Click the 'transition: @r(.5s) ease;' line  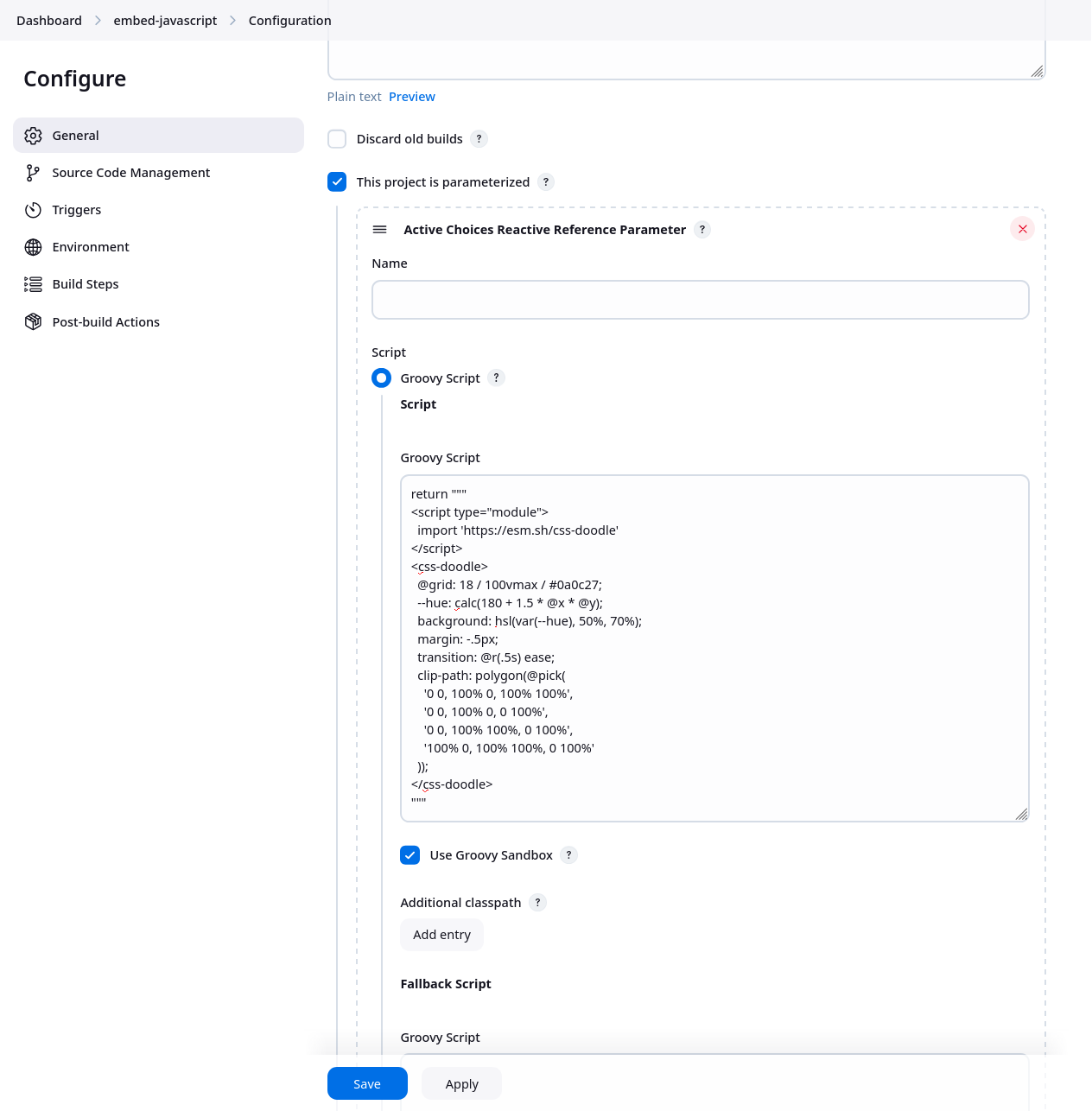tap(486, 657)
